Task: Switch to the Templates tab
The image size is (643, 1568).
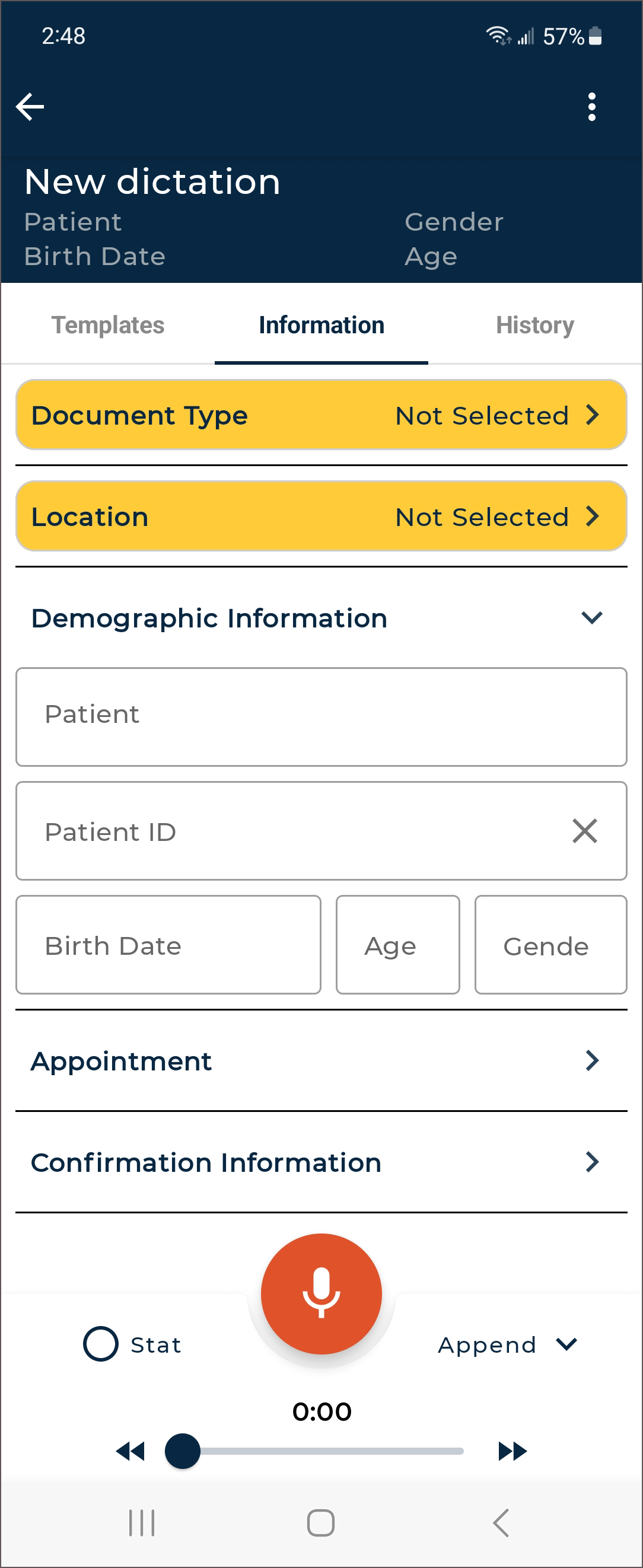Action: (108, 325)
